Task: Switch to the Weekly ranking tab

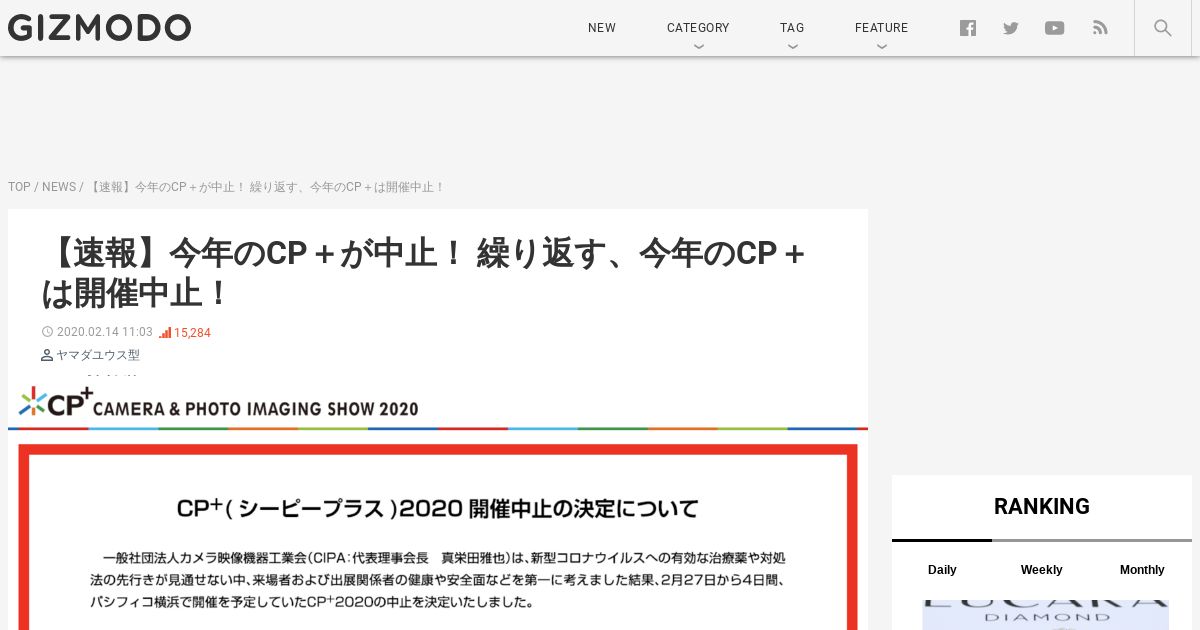Action: tap(1041, 570)
